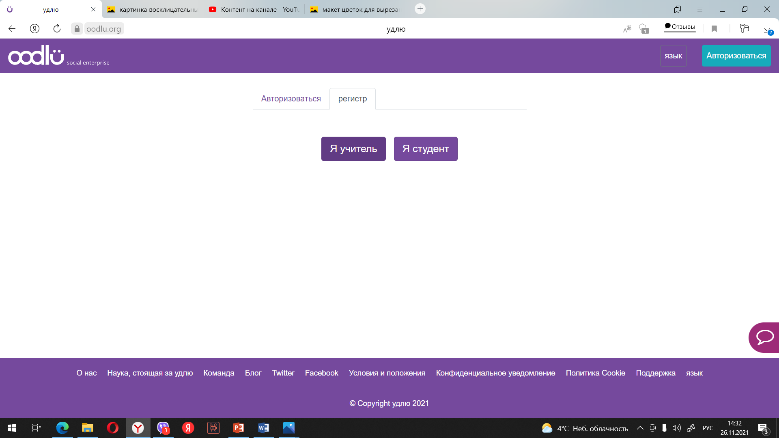
Task: Choose the Я учитель button
Action: pos(353,149)
